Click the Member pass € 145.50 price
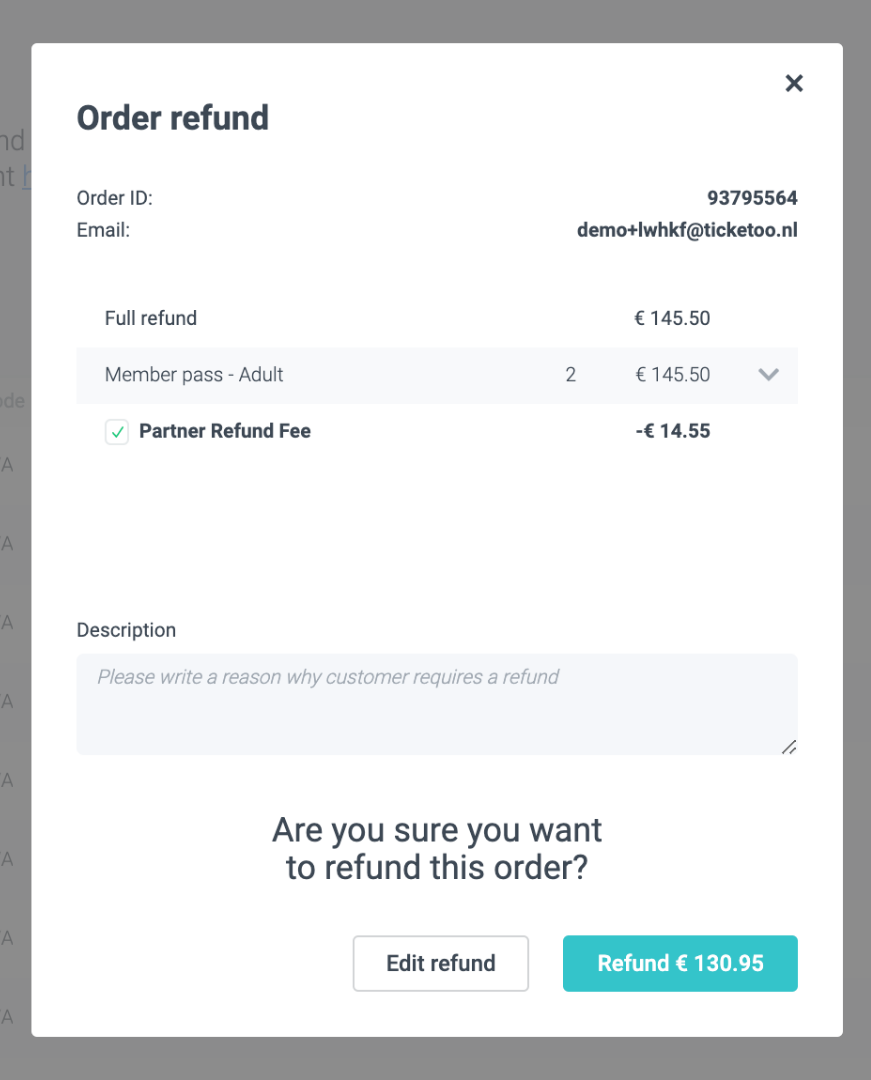 pos(672,375)
